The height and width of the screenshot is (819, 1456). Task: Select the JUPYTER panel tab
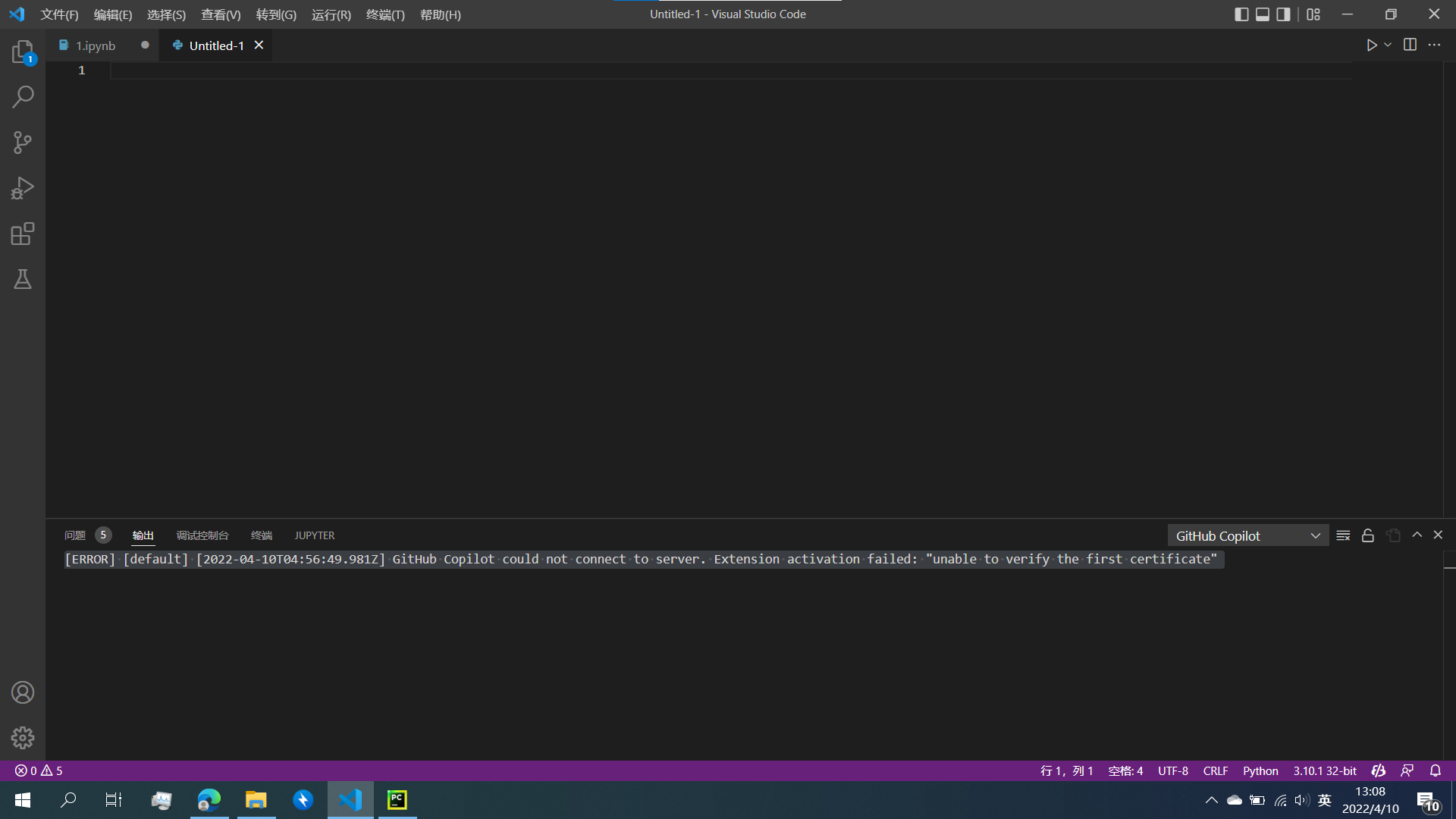[x=314, y=535]
